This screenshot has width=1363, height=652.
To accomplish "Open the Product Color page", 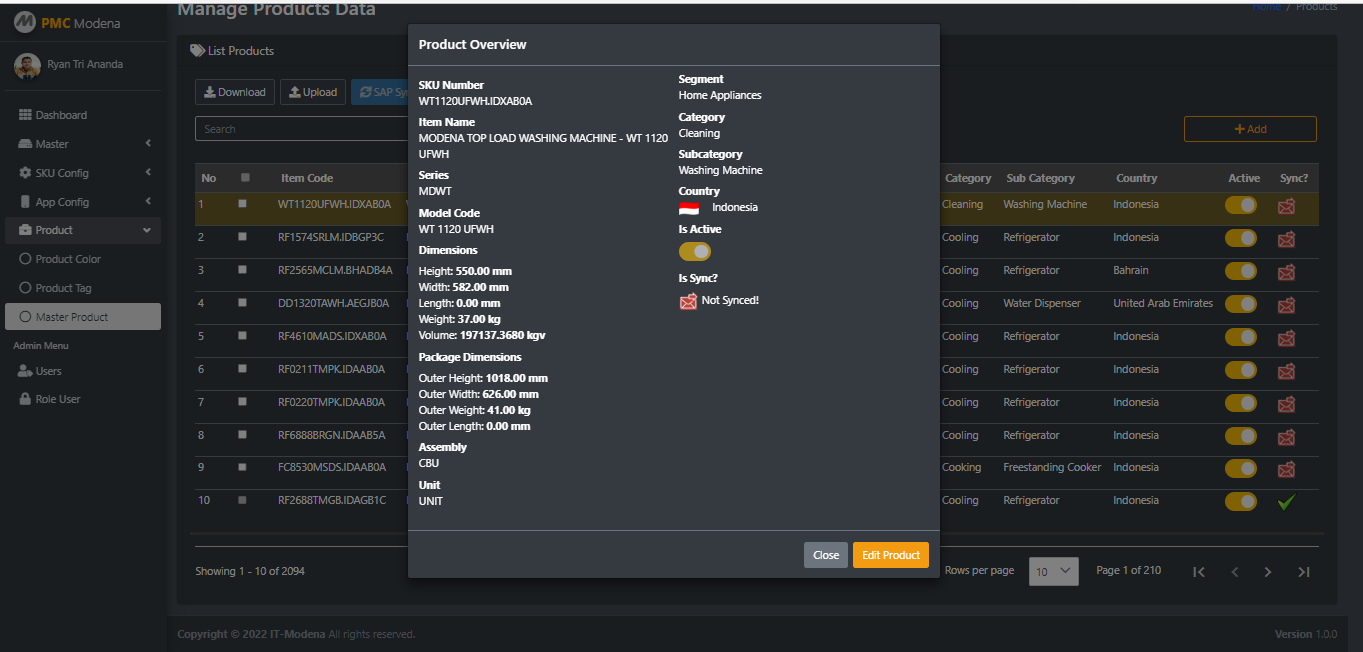I will pyautogui.click(x=85, y=259).
